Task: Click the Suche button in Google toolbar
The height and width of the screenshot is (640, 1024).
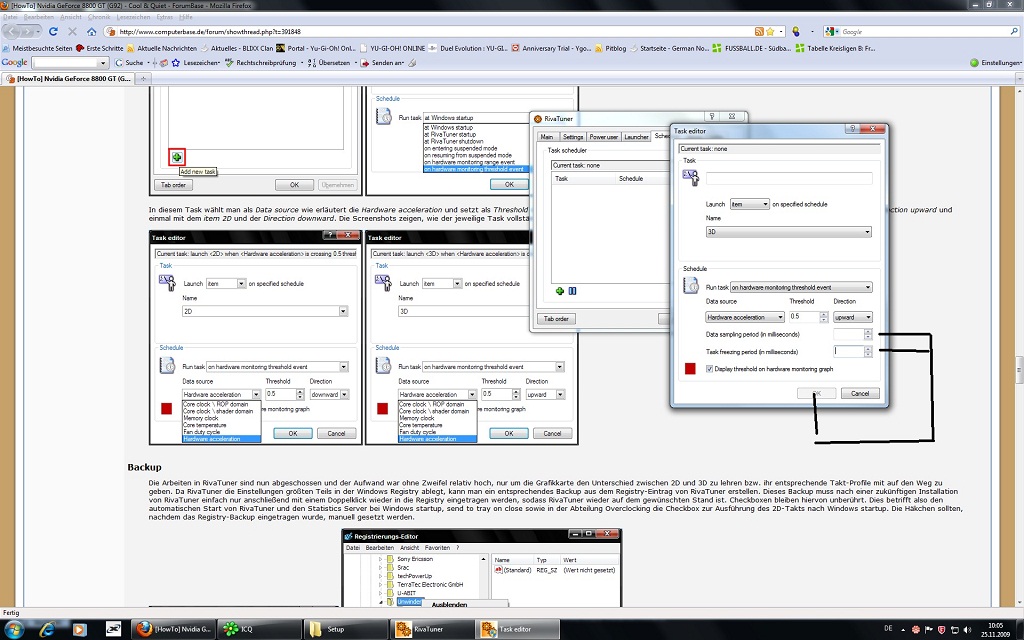Action: coord(129,63)
